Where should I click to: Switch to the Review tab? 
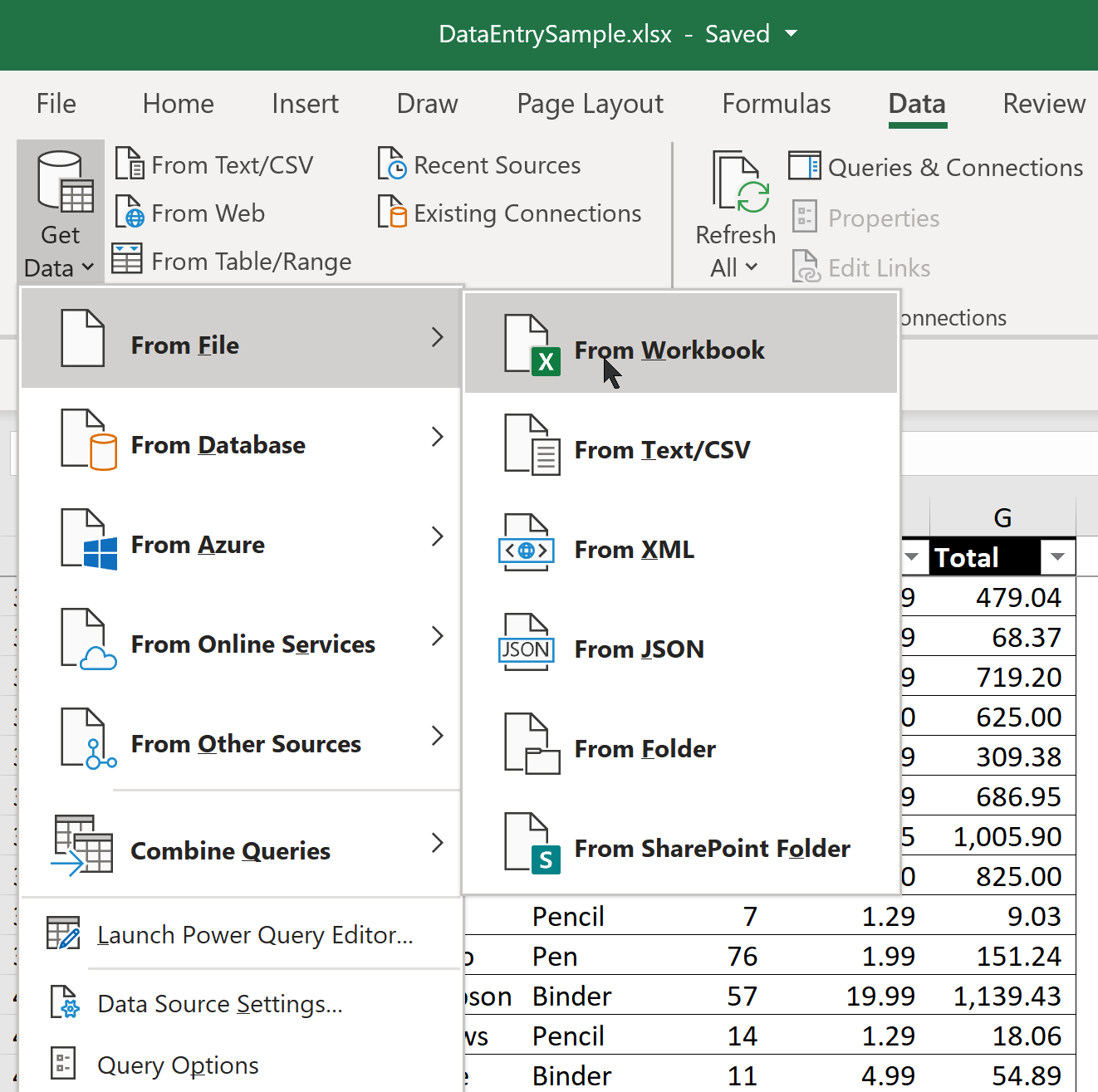[1044, 104]
